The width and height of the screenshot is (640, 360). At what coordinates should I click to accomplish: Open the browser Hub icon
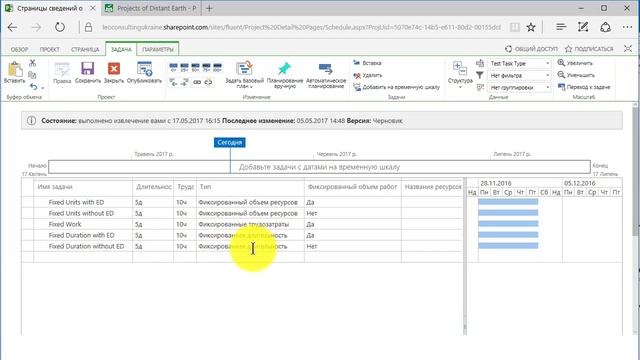pyautogui.click(x=561, y=27)
